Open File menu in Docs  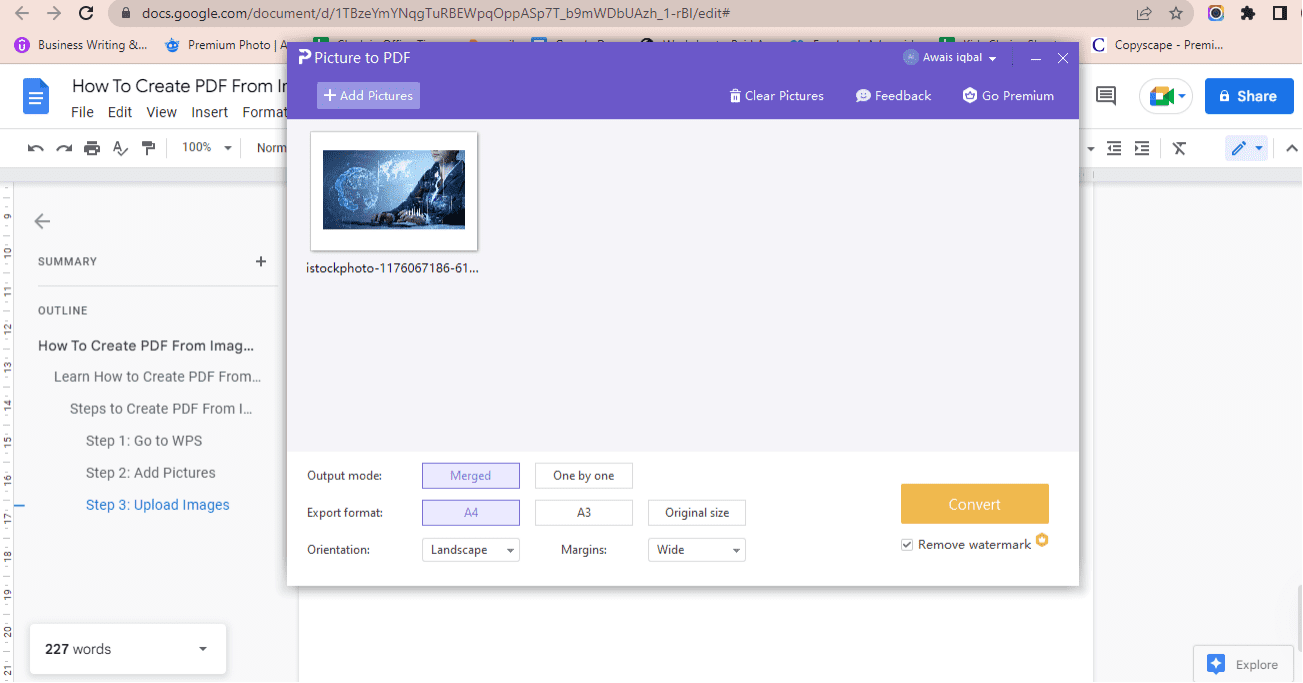pos(82,112)
